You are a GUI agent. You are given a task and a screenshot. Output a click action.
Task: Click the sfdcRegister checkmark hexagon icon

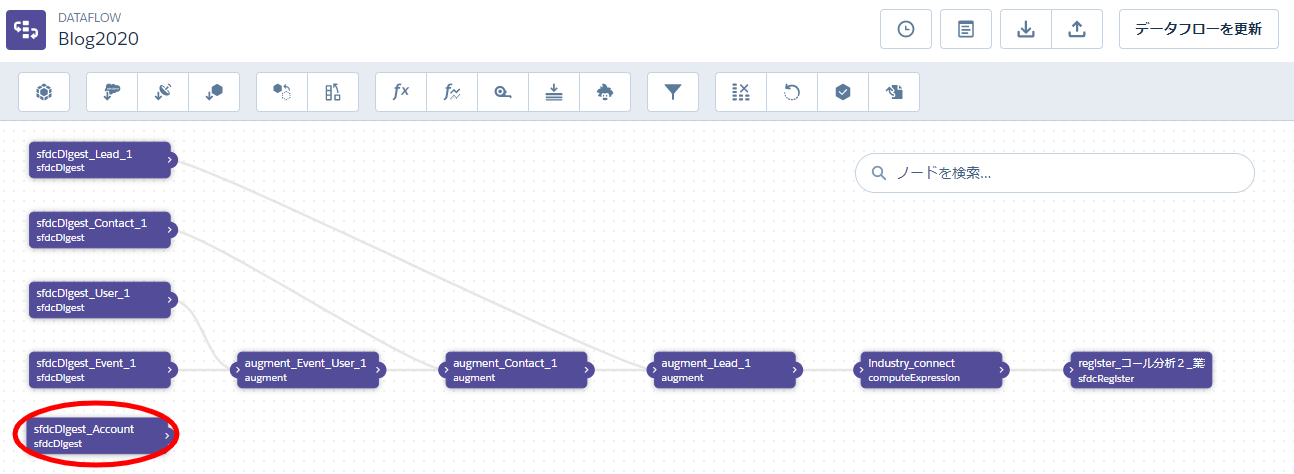pyautogui.click(x=843, y=92)
